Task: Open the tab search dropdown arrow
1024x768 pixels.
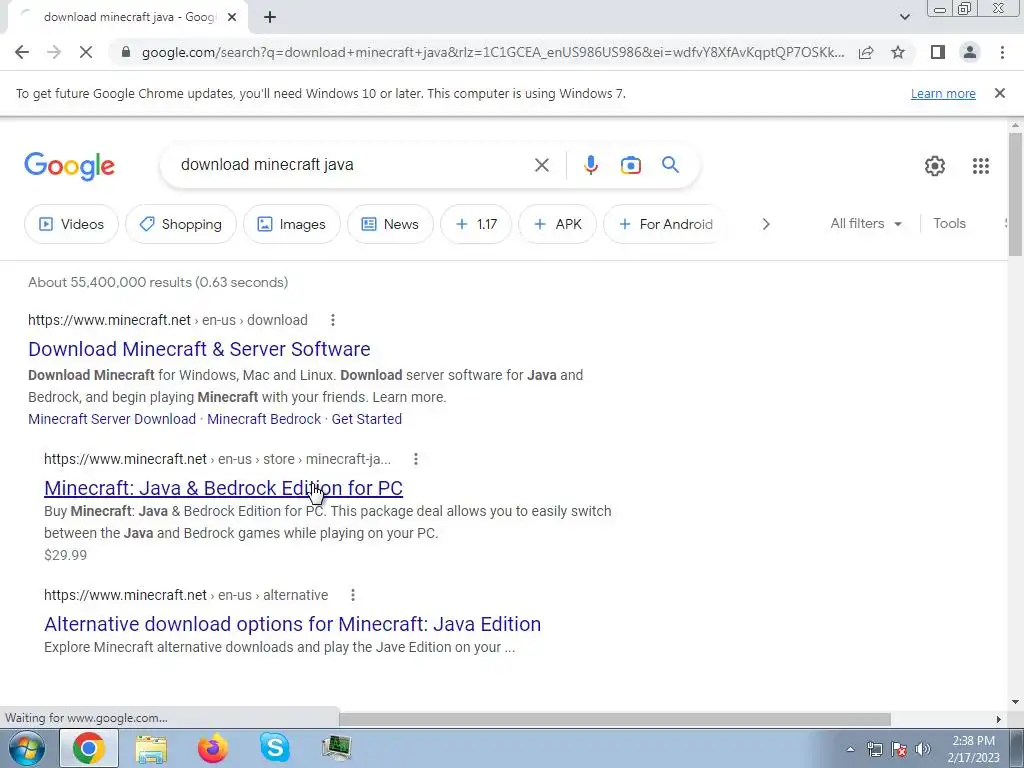Action: point(904,17)
